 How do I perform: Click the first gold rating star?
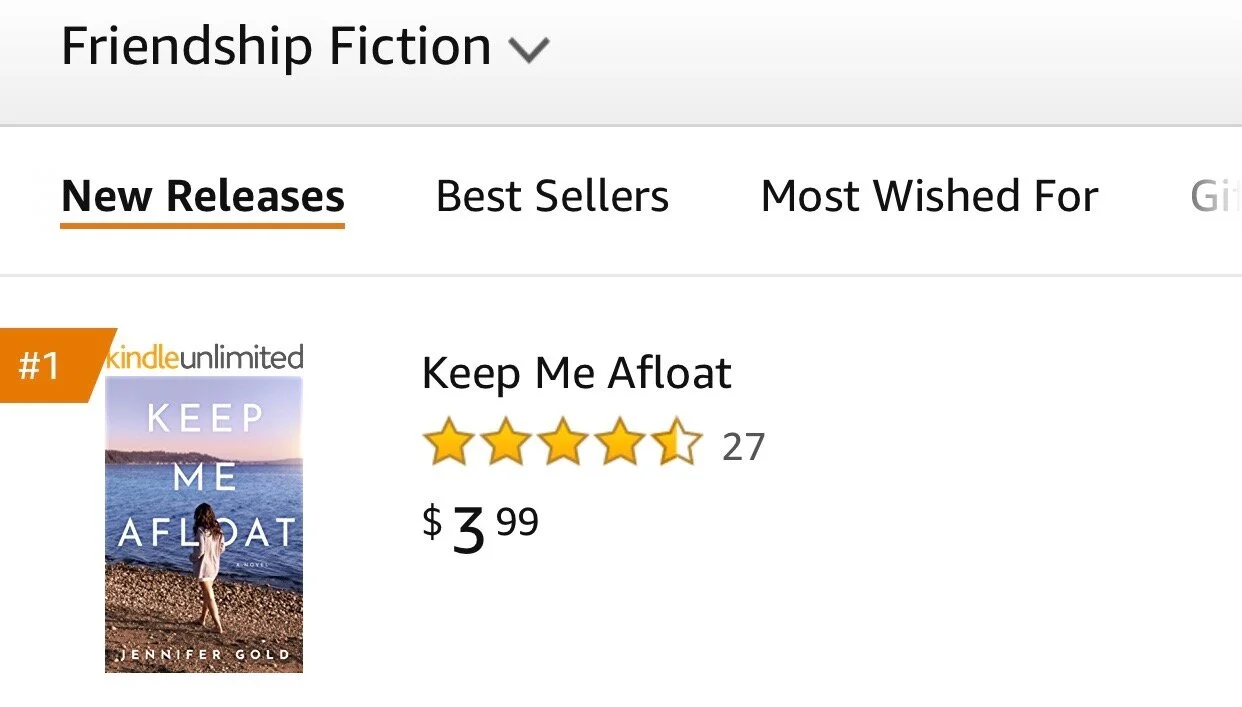[446, 444]
